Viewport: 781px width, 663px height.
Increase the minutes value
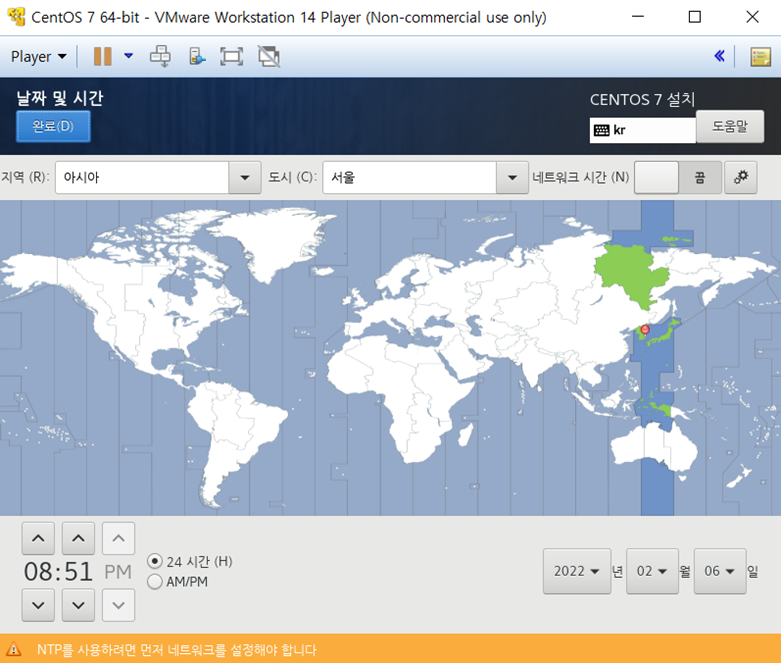pos(78,538)
